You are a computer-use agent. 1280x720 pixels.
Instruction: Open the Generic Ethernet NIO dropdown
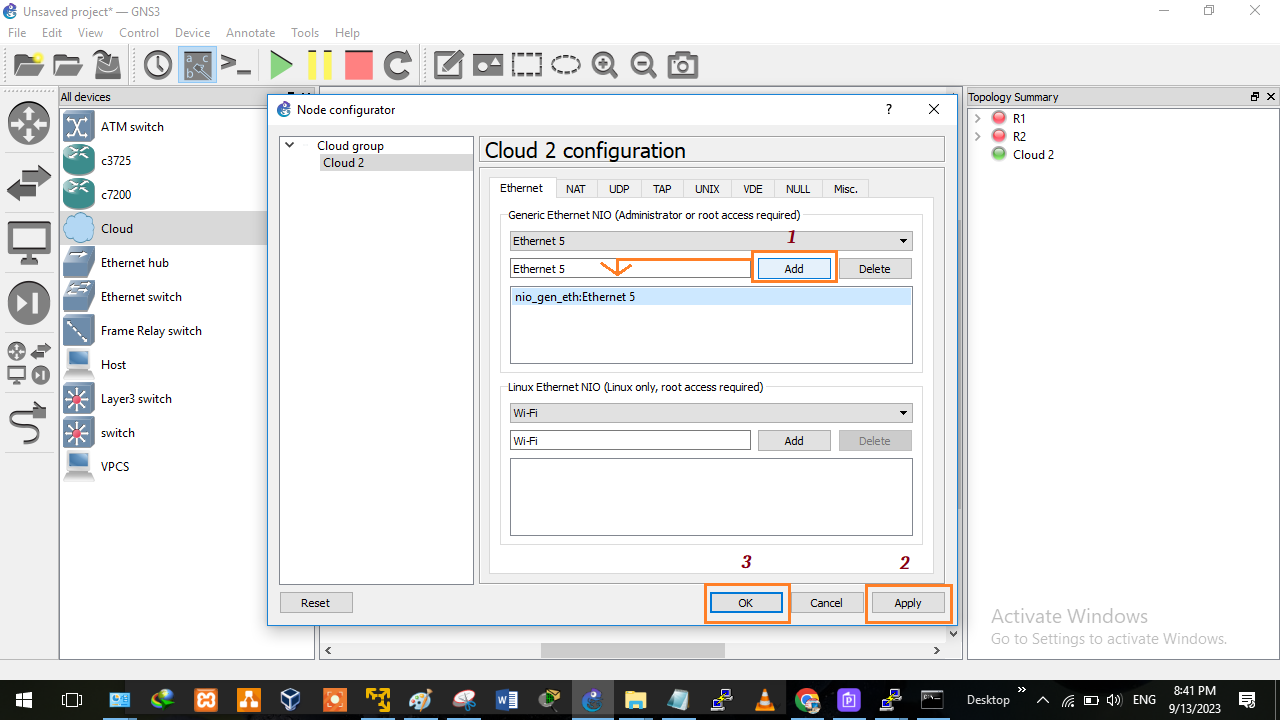710,241
